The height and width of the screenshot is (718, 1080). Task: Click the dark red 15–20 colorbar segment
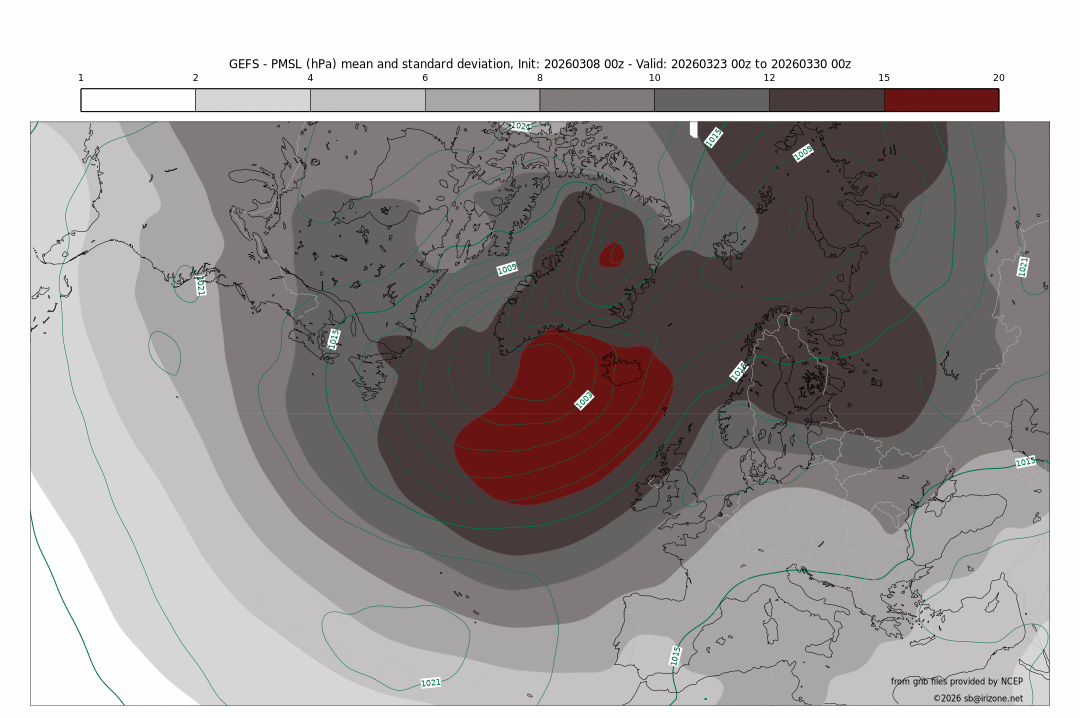pos(941,100)
